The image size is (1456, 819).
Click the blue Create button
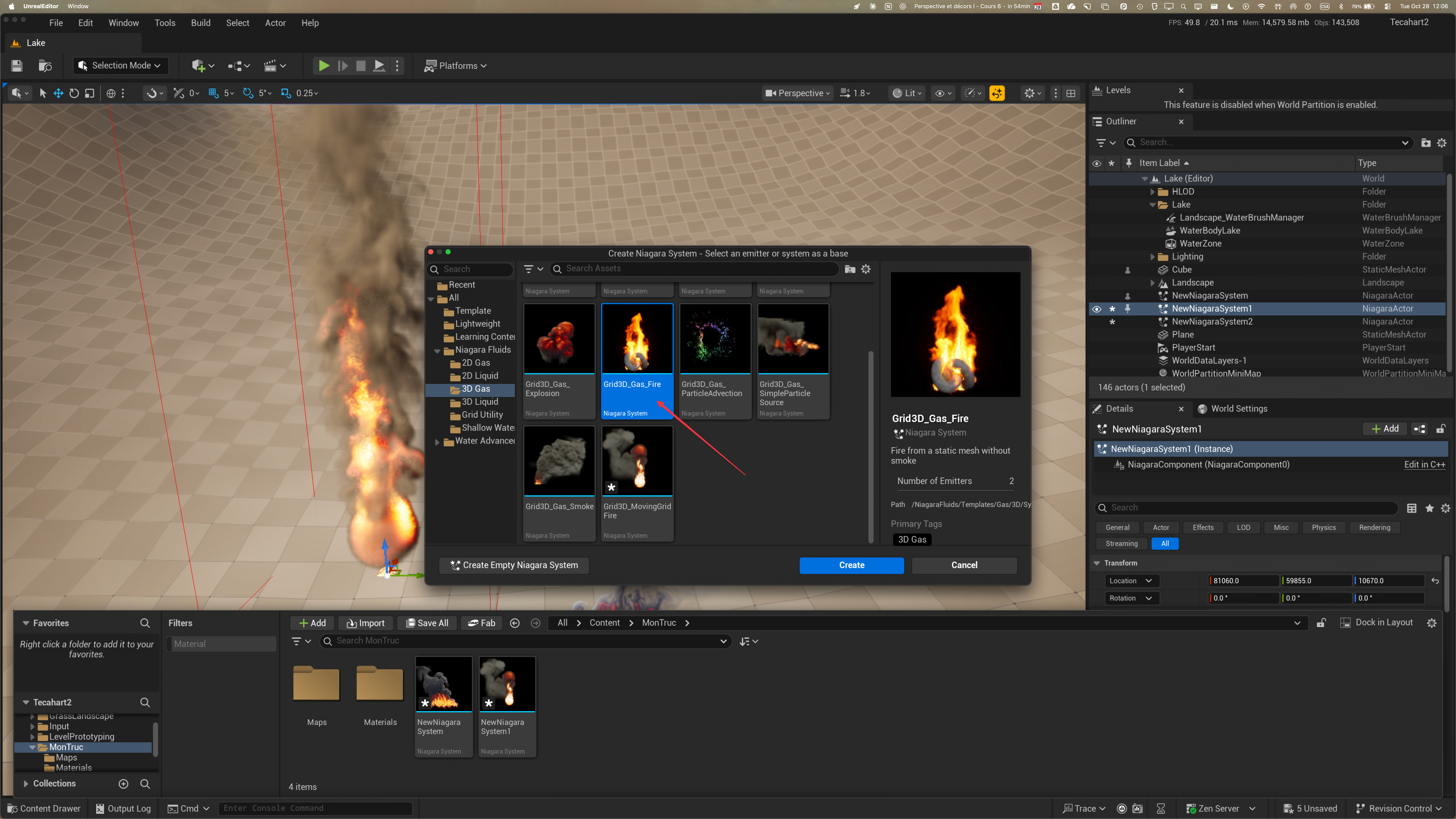(x=851, y=565)
